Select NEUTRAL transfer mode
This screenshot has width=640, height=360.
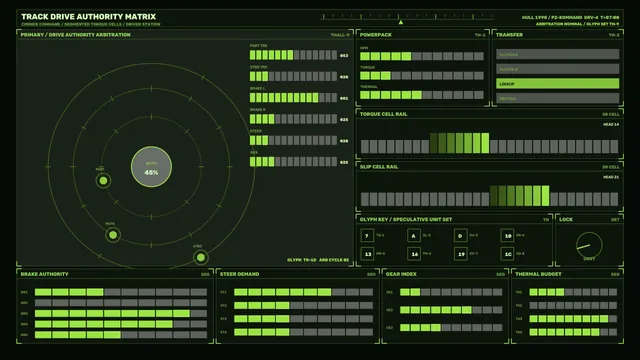[x=558, y=98]
